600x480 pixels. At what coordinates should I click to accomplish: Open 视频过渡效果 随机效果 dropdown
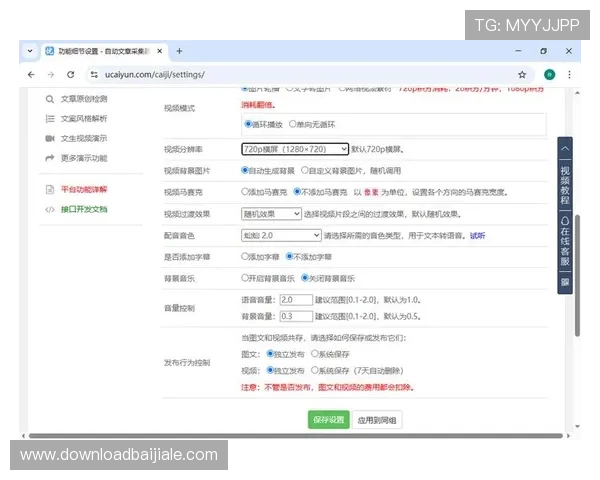tap(271, 214)
